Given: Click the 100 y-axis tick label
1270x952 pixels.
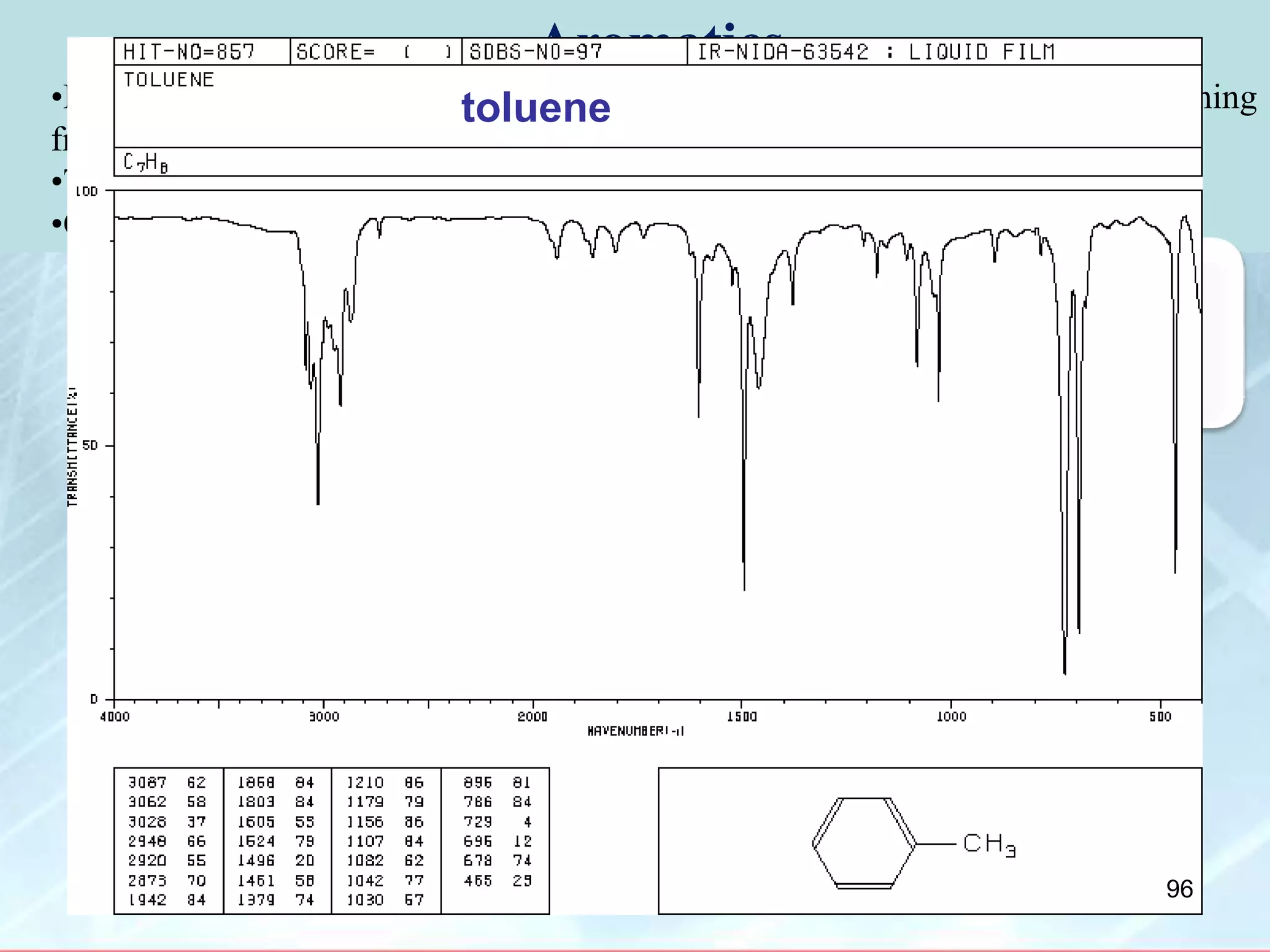Looking at the screenshot, I should 87,192.
